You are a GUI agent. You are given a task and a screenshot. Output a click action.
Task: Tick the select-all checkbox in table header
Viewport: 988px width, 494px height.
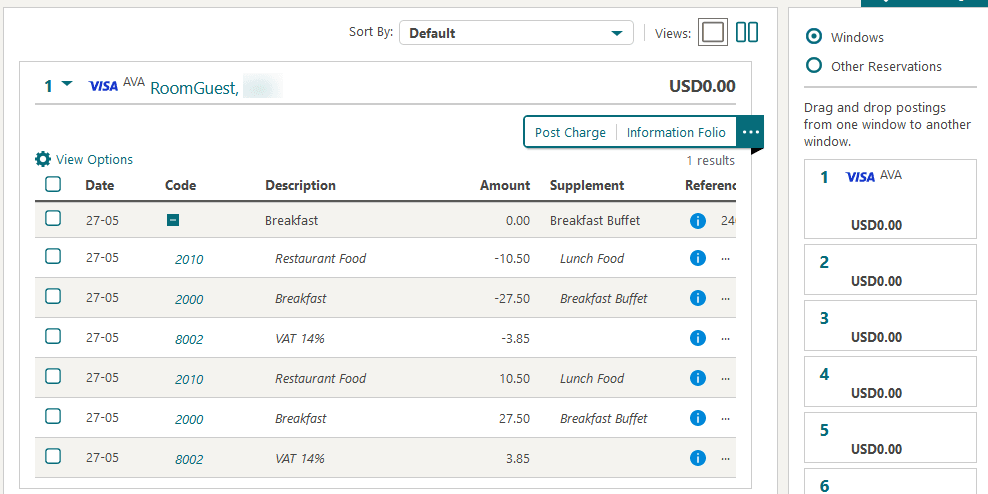click(53, 184)
